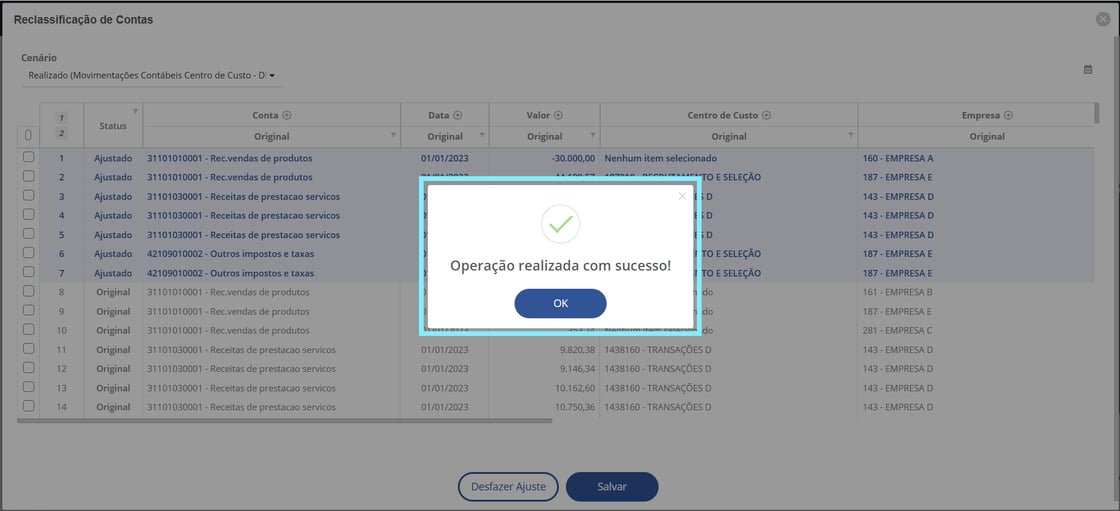
Task: Expand the Conta column plus icon
Action: [x=287, y=114]
